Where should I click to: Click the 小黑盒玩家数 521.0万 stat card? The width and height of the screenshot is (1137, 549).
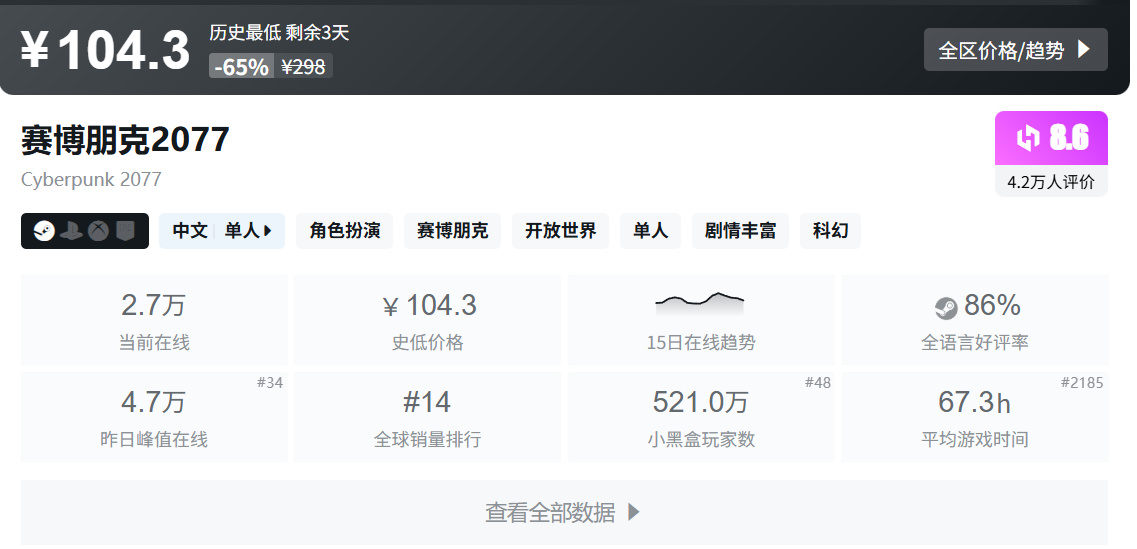click(700, 417)
